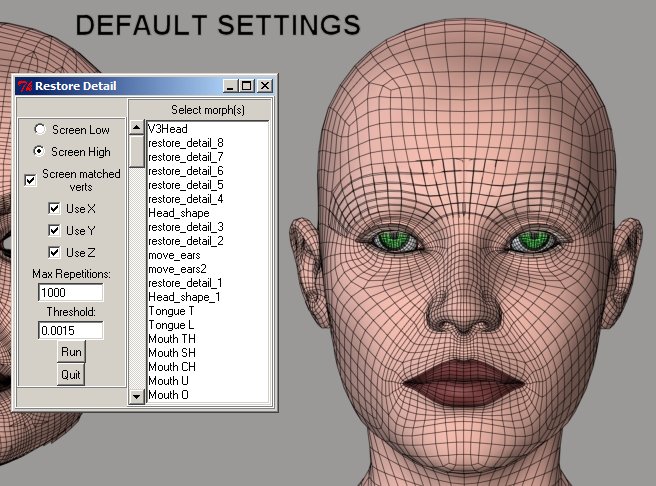Click the Tk icon in Restore Detail titlebar
The width and height of the screenshot is (656, 486).
(x=25, y=86)
